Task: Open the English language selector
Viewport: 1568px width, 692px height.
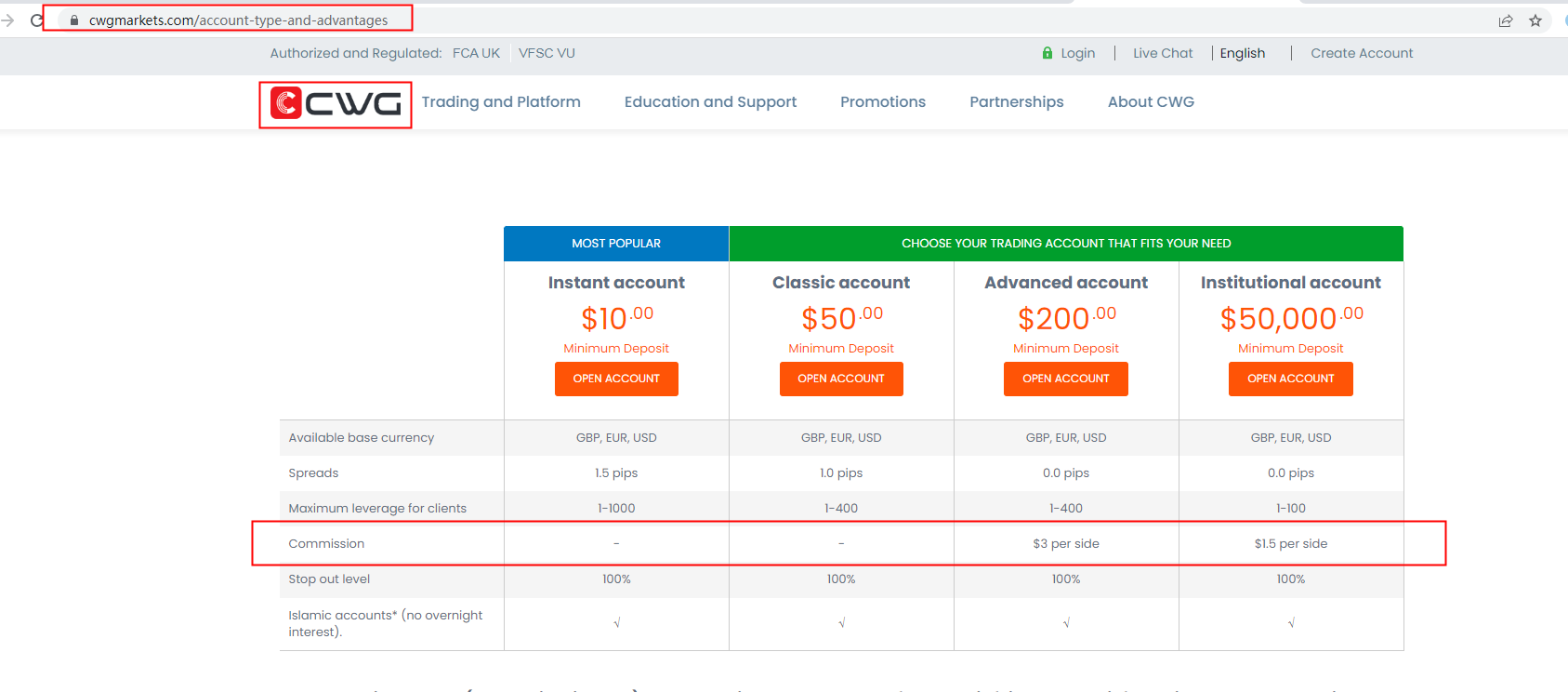Action: coord(1242,53)
